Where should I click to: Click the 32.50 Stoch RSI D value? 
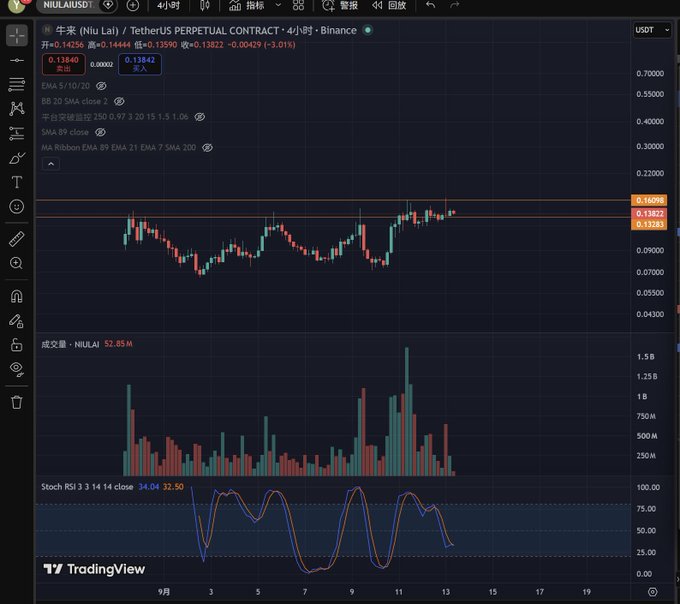pos(173,487)
